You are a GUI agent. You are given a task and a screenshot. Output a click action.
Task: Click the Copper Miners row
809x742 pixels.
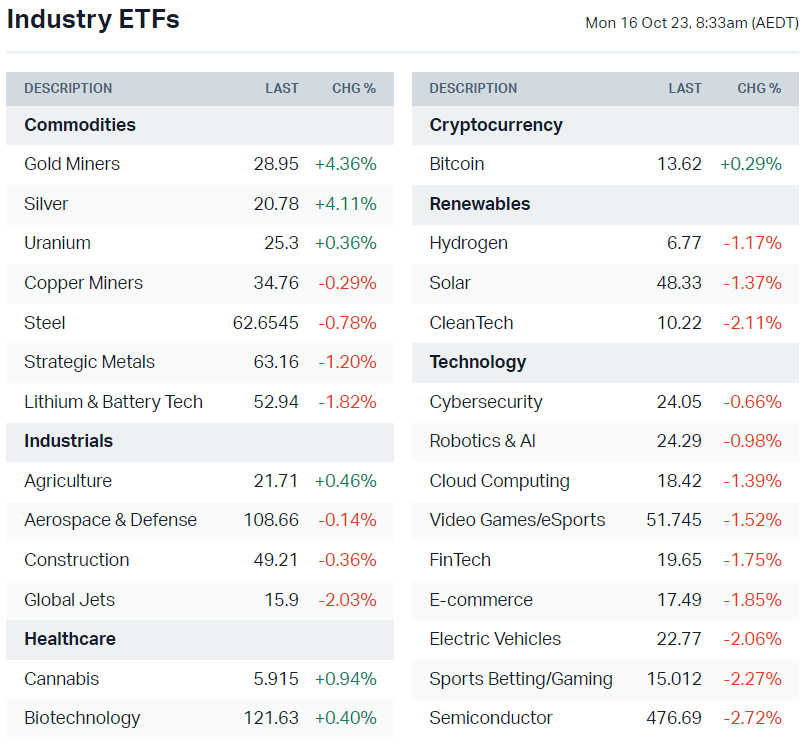click(83, 283)
